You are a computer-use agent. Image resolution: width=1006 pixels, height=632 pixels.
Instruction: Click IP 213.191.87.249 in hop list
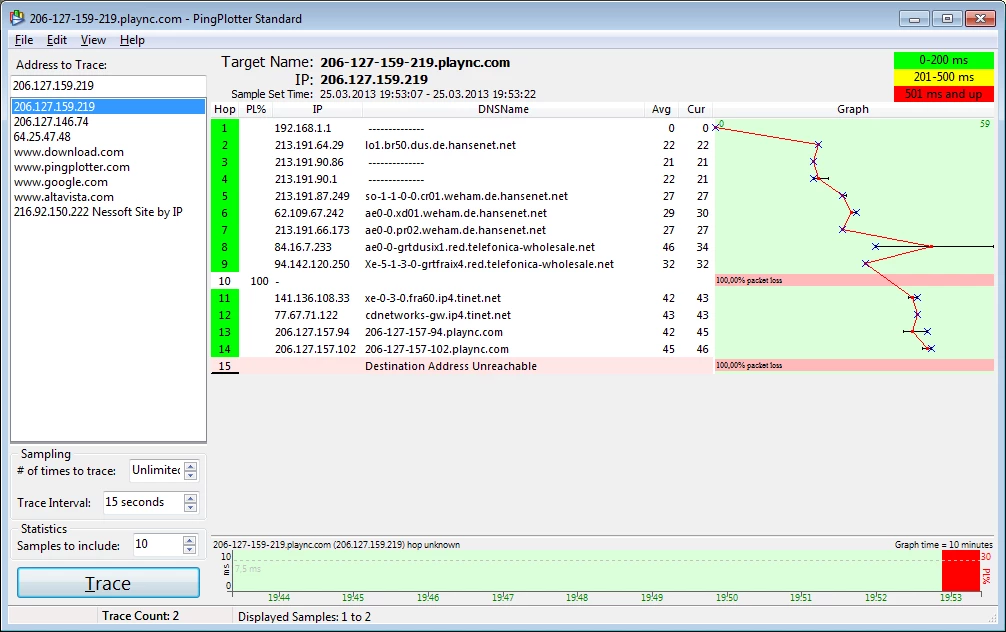312,196
